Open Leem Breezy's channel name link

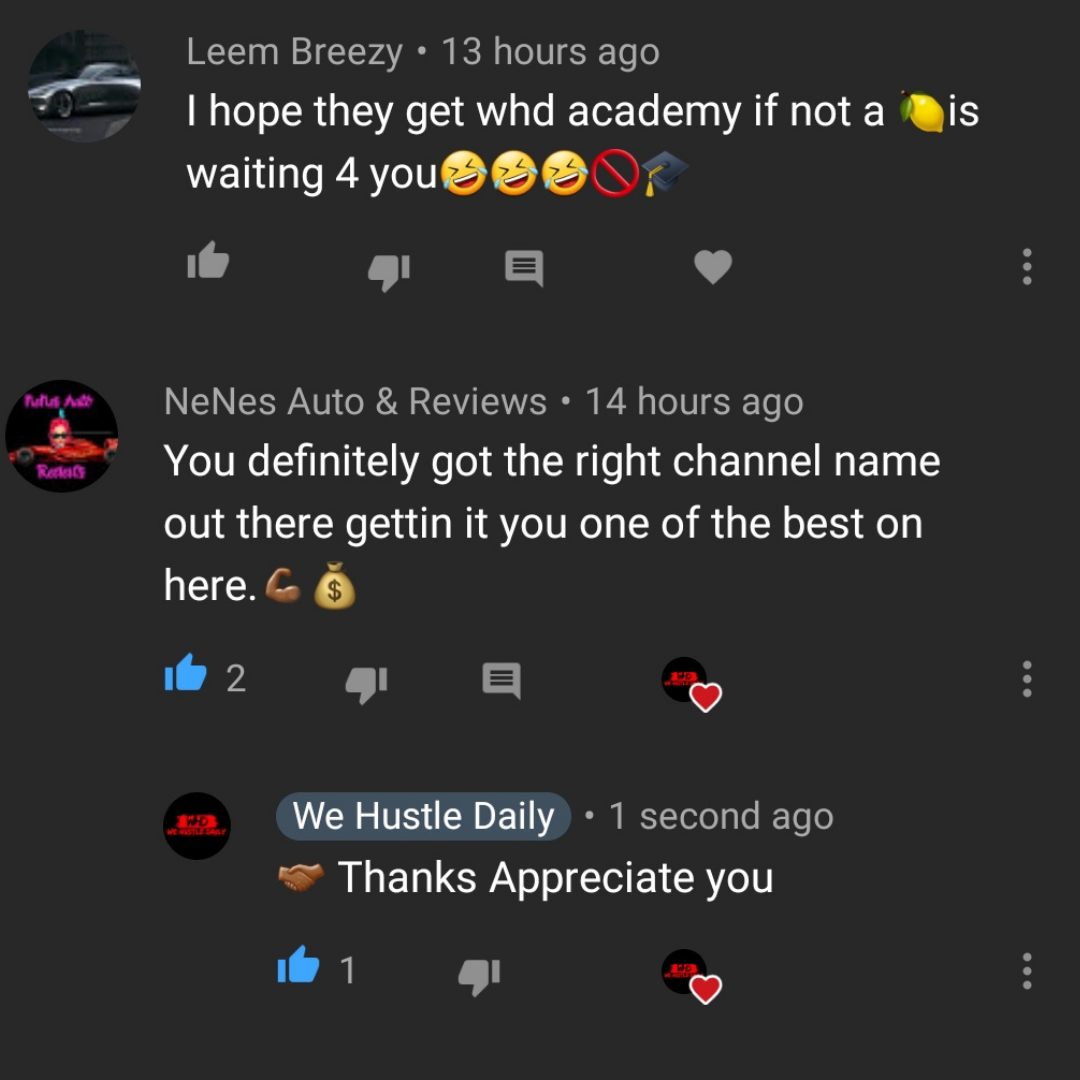(294, 52)
